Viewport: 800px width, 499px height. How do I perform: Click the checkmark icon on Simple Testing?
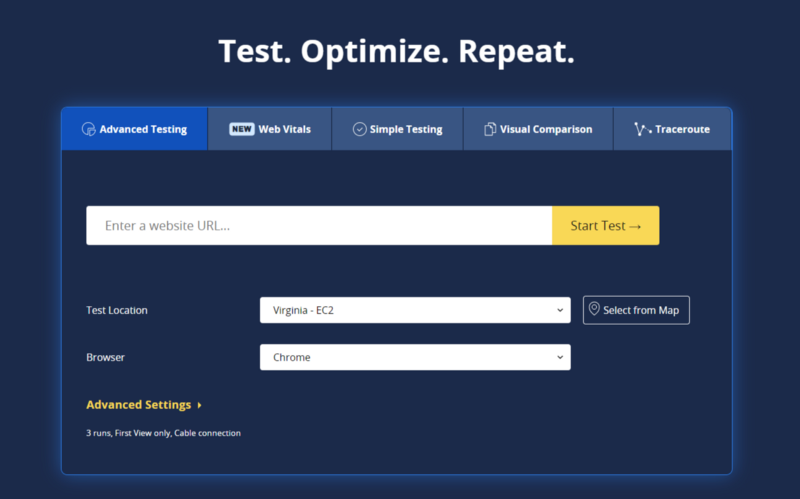[359, 129]
